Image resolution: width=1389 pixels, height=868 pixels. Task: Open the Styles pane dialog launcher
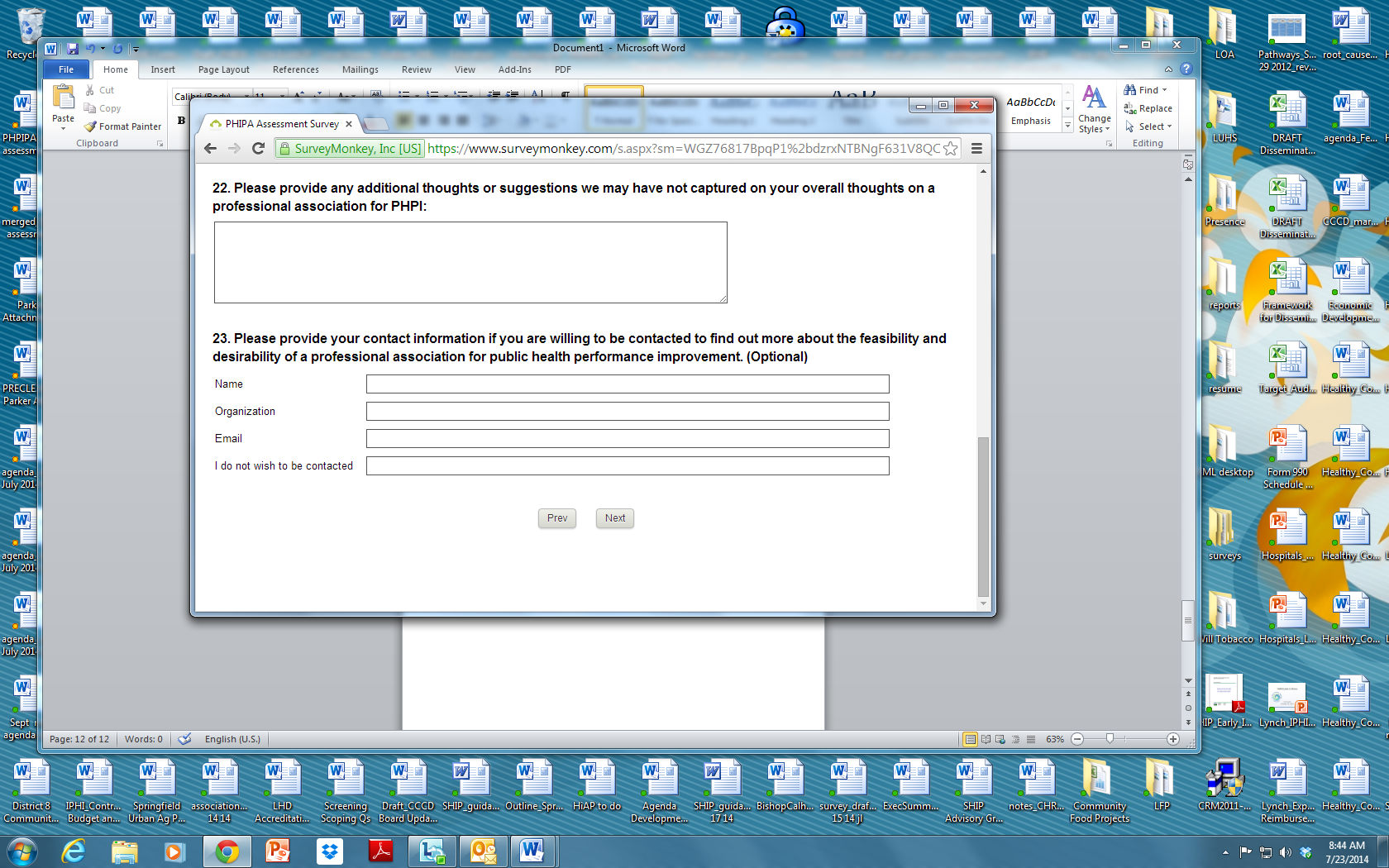coord(1109,144)
